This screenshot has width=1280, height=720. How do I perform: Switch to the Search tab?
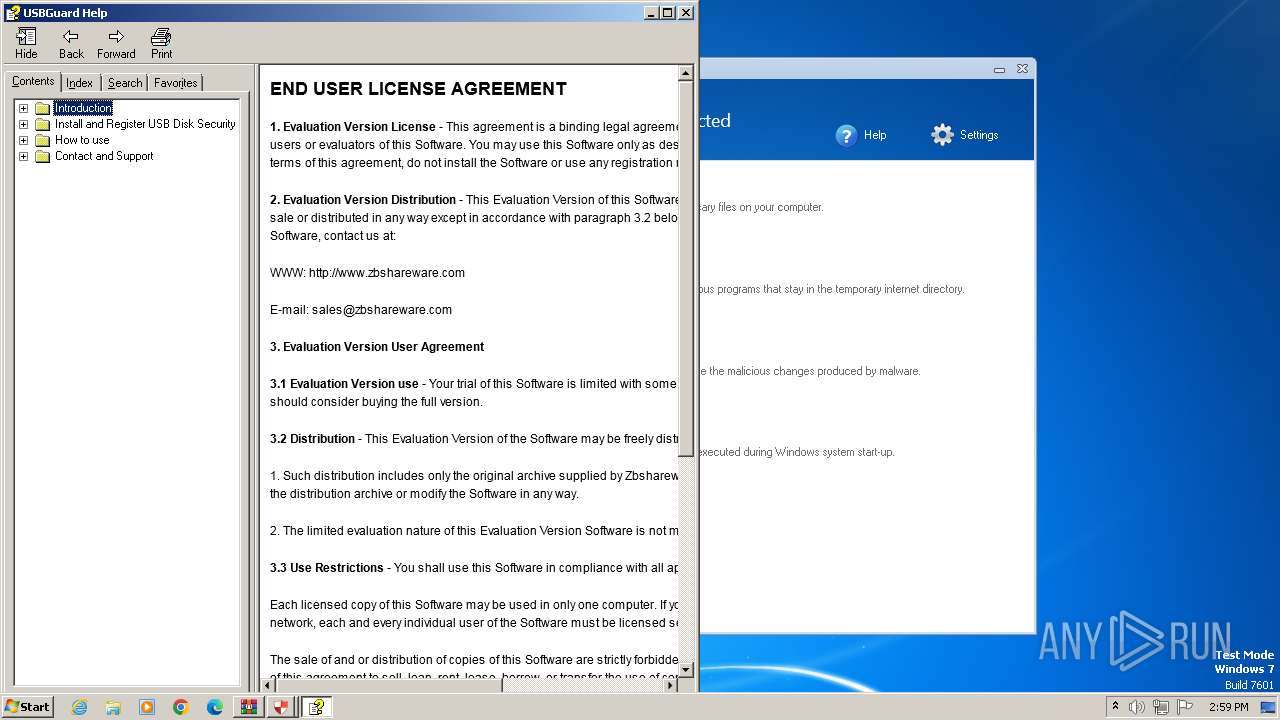(x=125, y=83)
